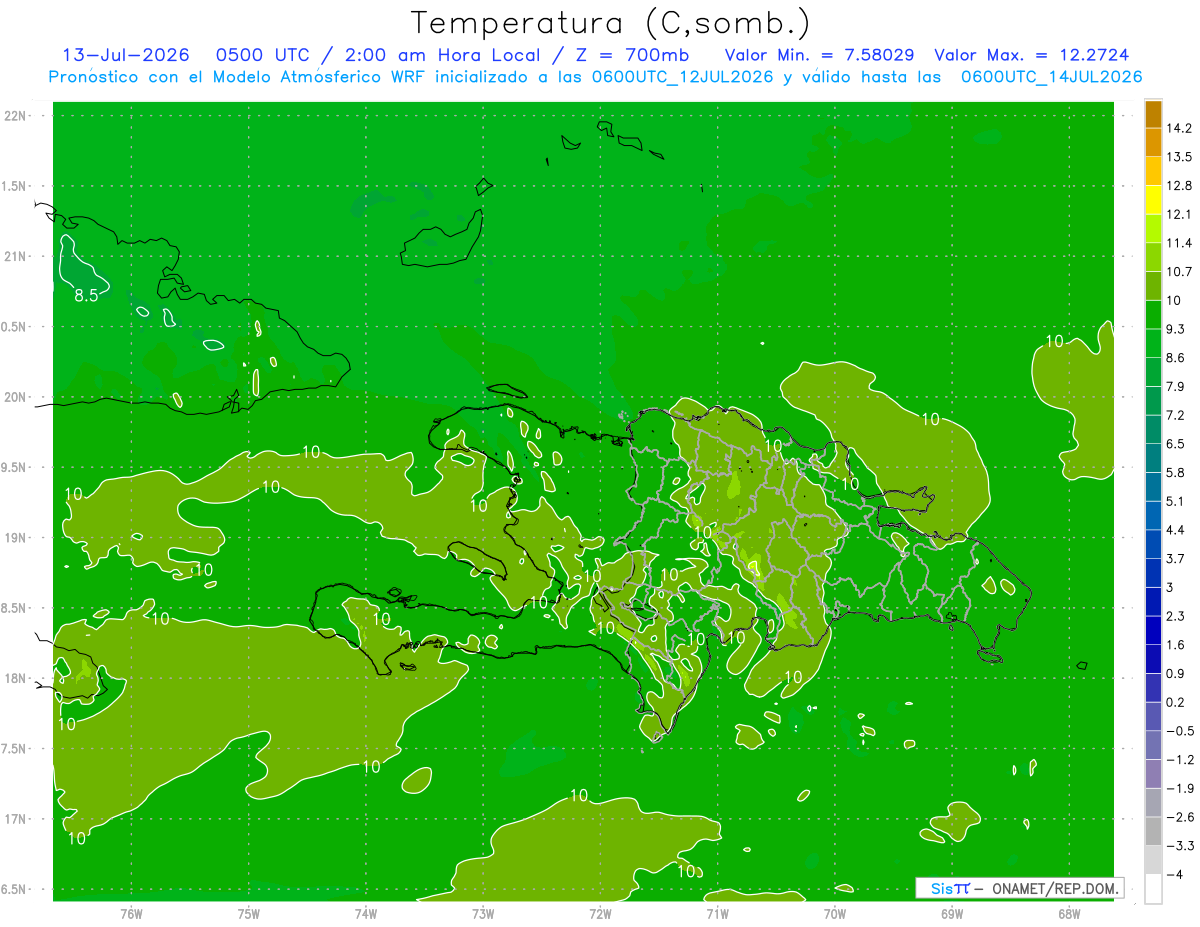
Task: Click '2:00 am Hora Local' text
Action: (x=442, y=55)
